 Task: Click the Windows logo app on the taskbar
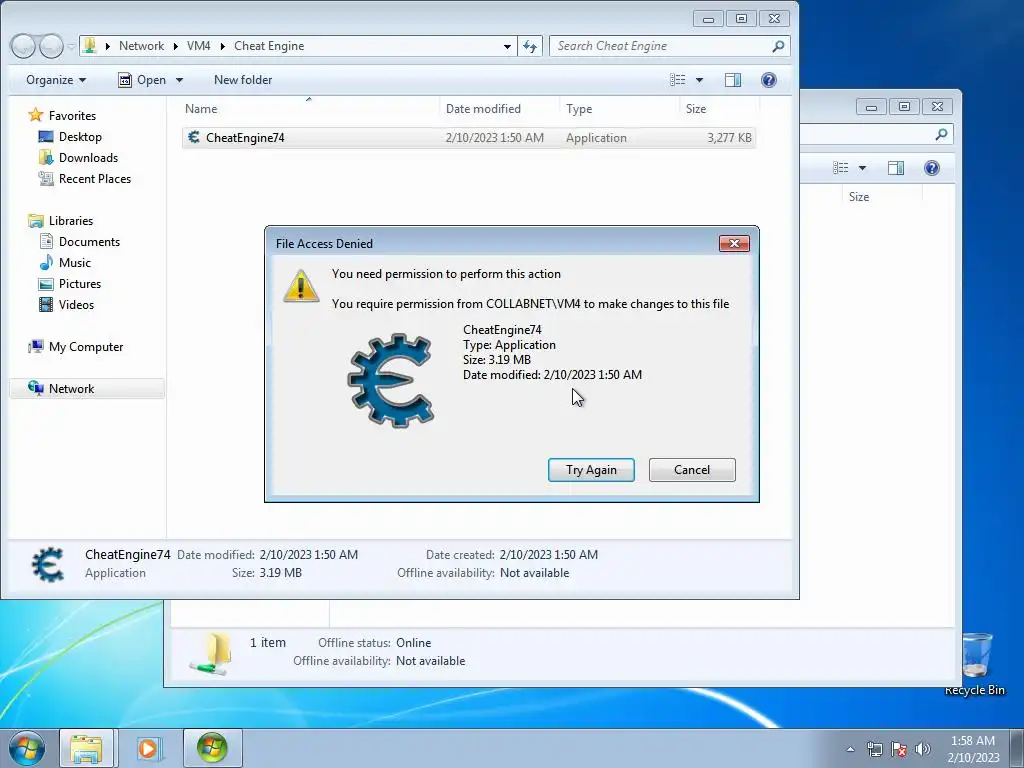212,748
